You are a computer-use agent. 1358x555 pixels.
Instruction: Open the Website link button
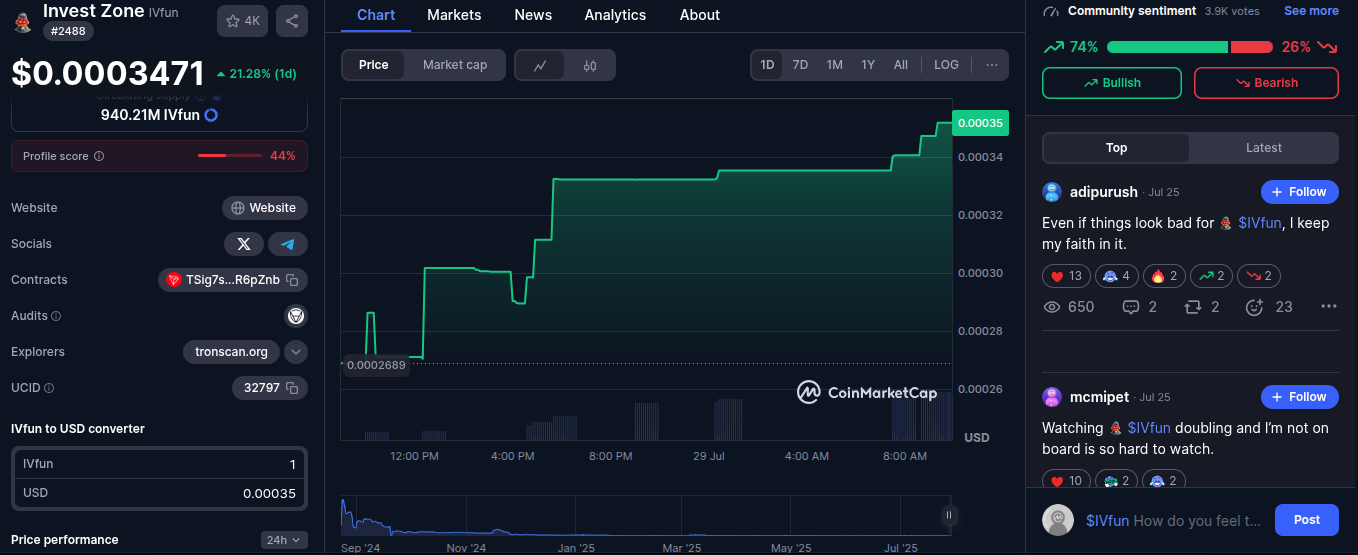[x=265, y=208]
